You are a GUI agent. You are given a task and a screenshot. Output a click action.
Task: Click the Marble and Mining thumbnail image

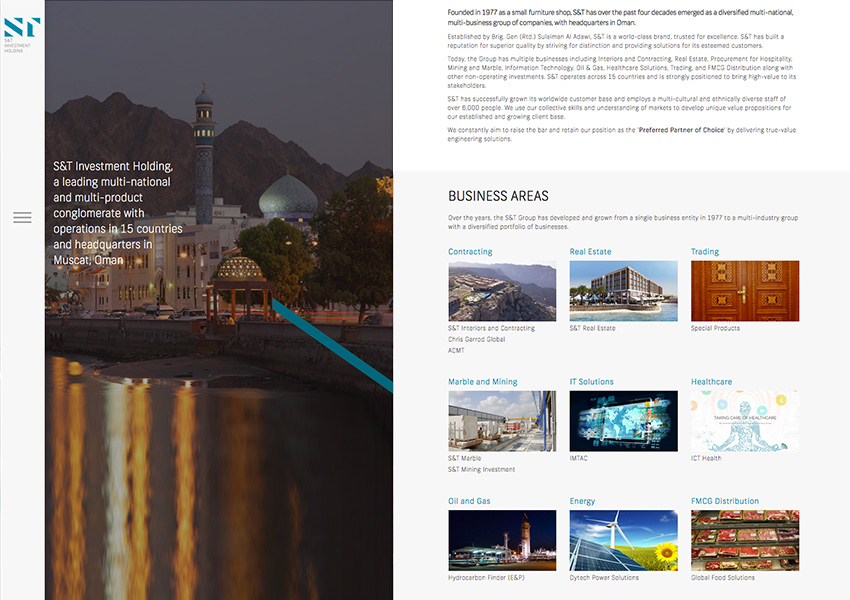pos(502,421)
